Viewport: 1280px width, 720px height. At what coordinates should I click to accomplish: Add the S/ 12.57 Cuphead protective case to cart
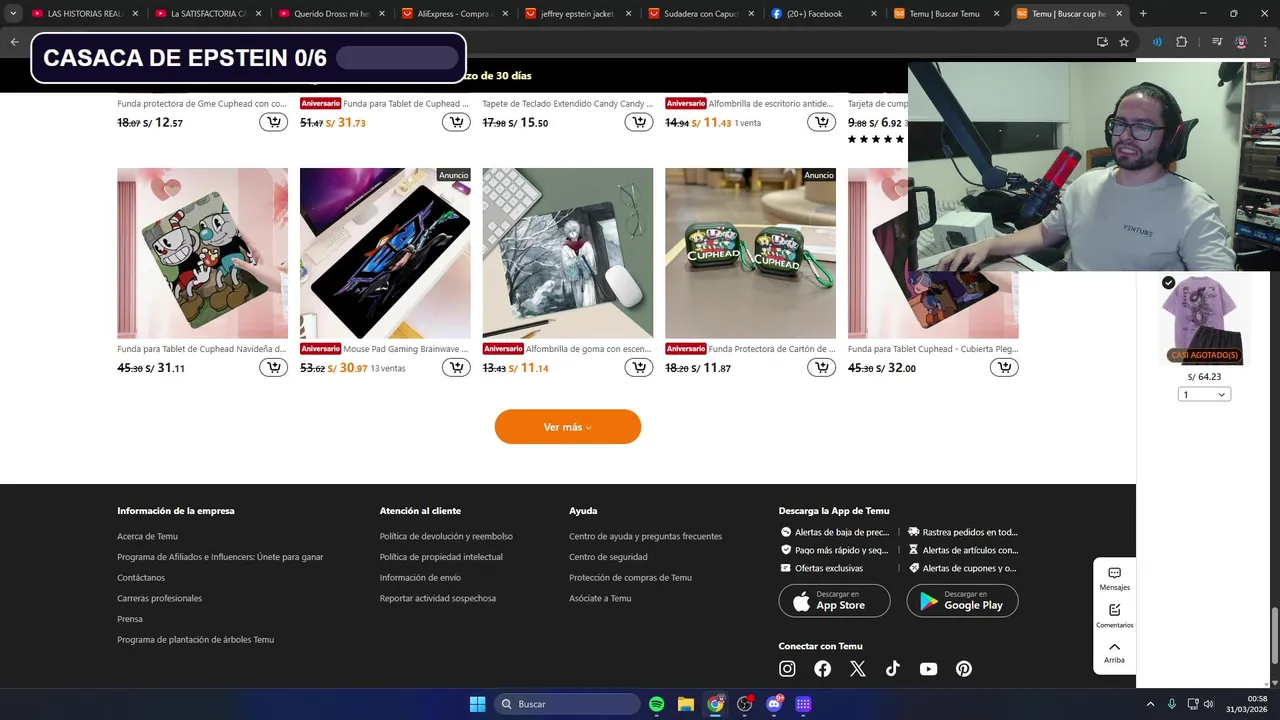click(273, 122)
